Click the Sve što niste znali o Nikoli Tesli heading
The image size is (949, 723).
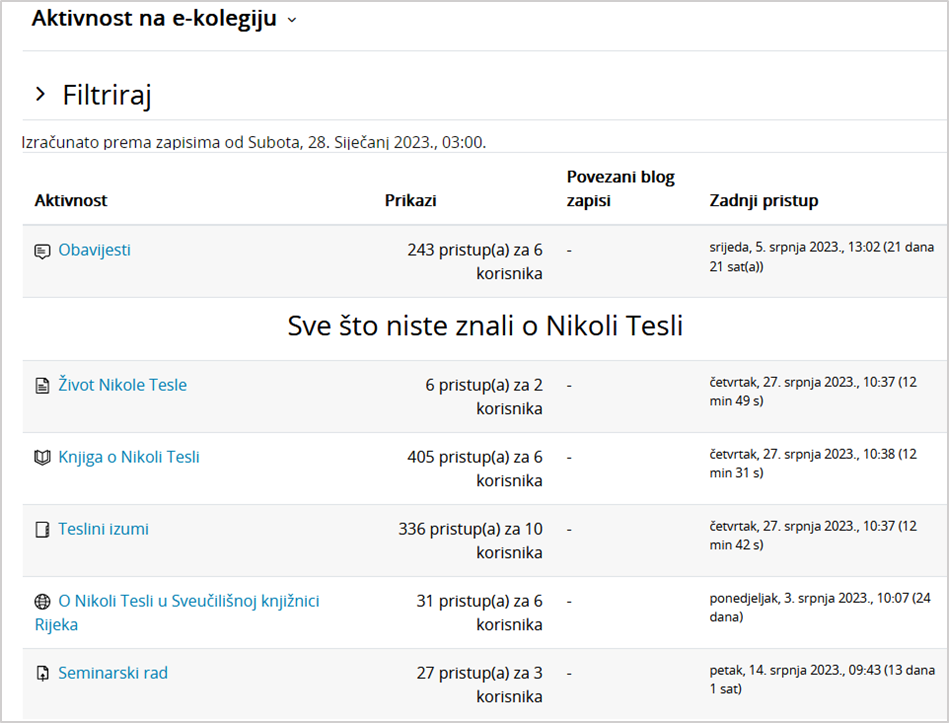click(x=485, y=326)
